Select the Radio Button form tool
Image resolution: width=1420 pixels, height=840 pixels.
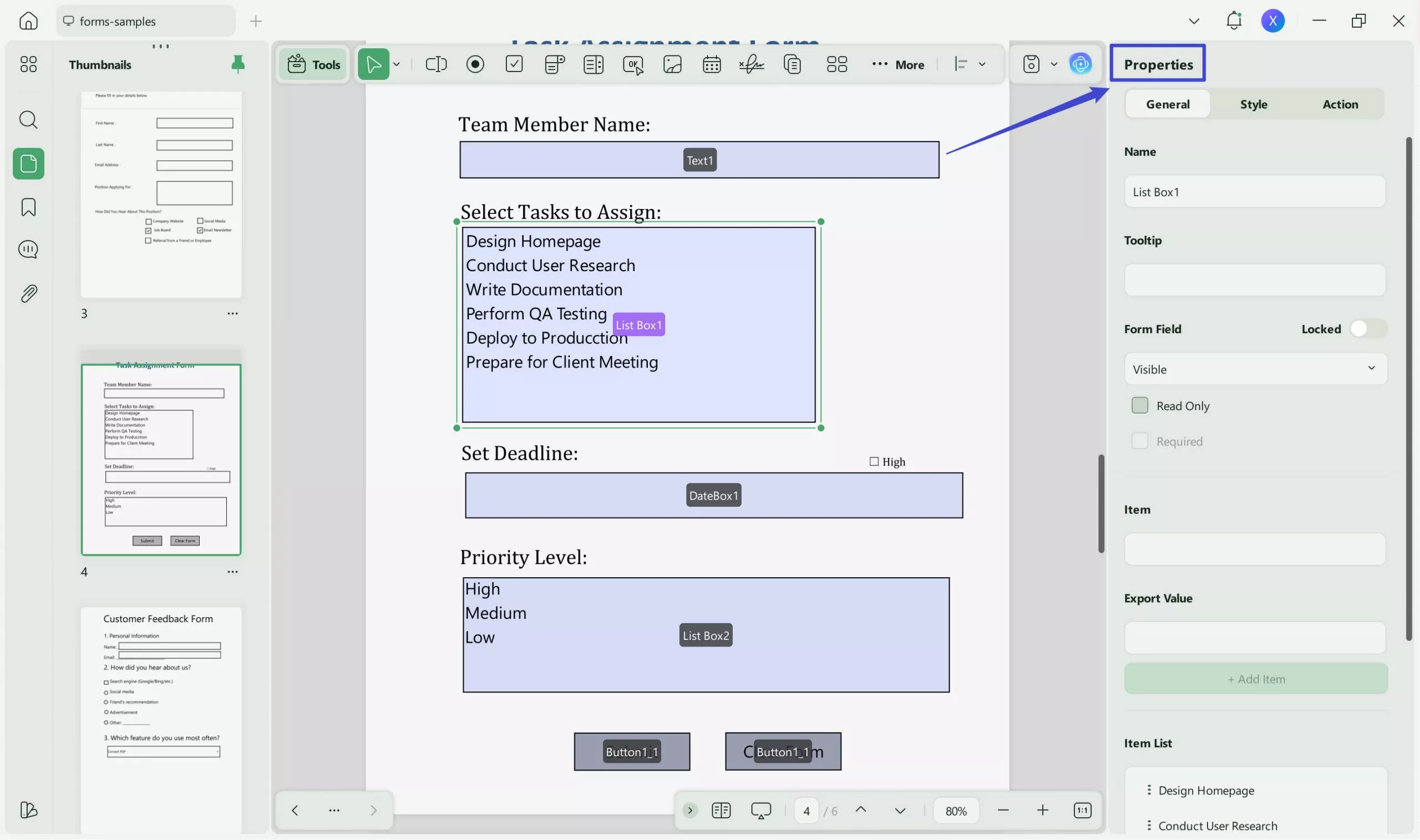coord(474,64)
